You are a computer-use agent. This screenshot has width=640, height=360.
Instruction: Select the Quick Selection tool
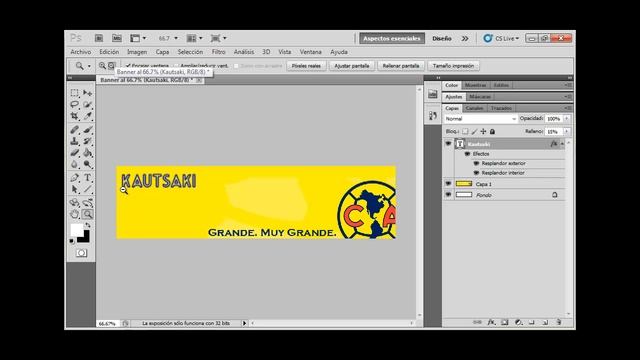click(x=87, y=105)
